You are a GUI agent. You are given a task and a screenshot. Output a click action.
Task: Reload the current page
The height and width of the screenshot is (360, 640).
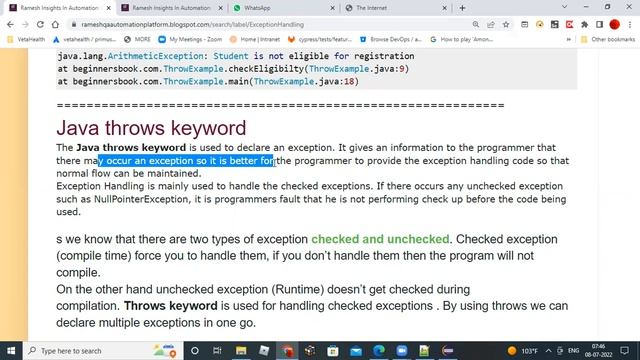40,24
